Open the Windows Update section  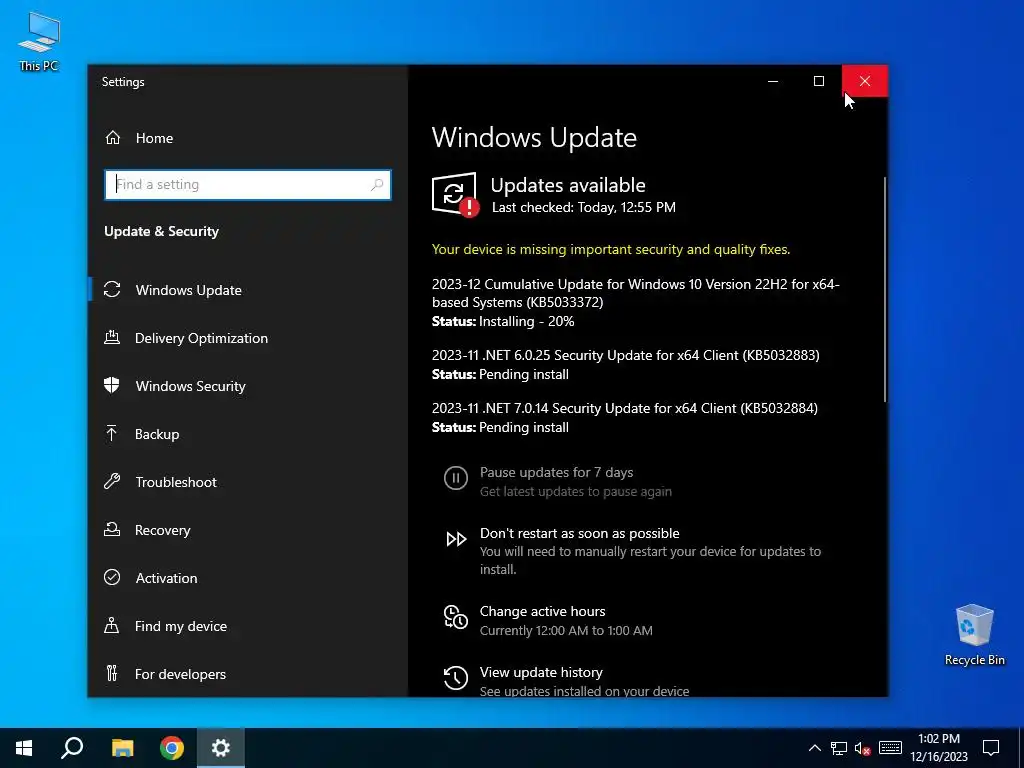(x=248, y=289)
